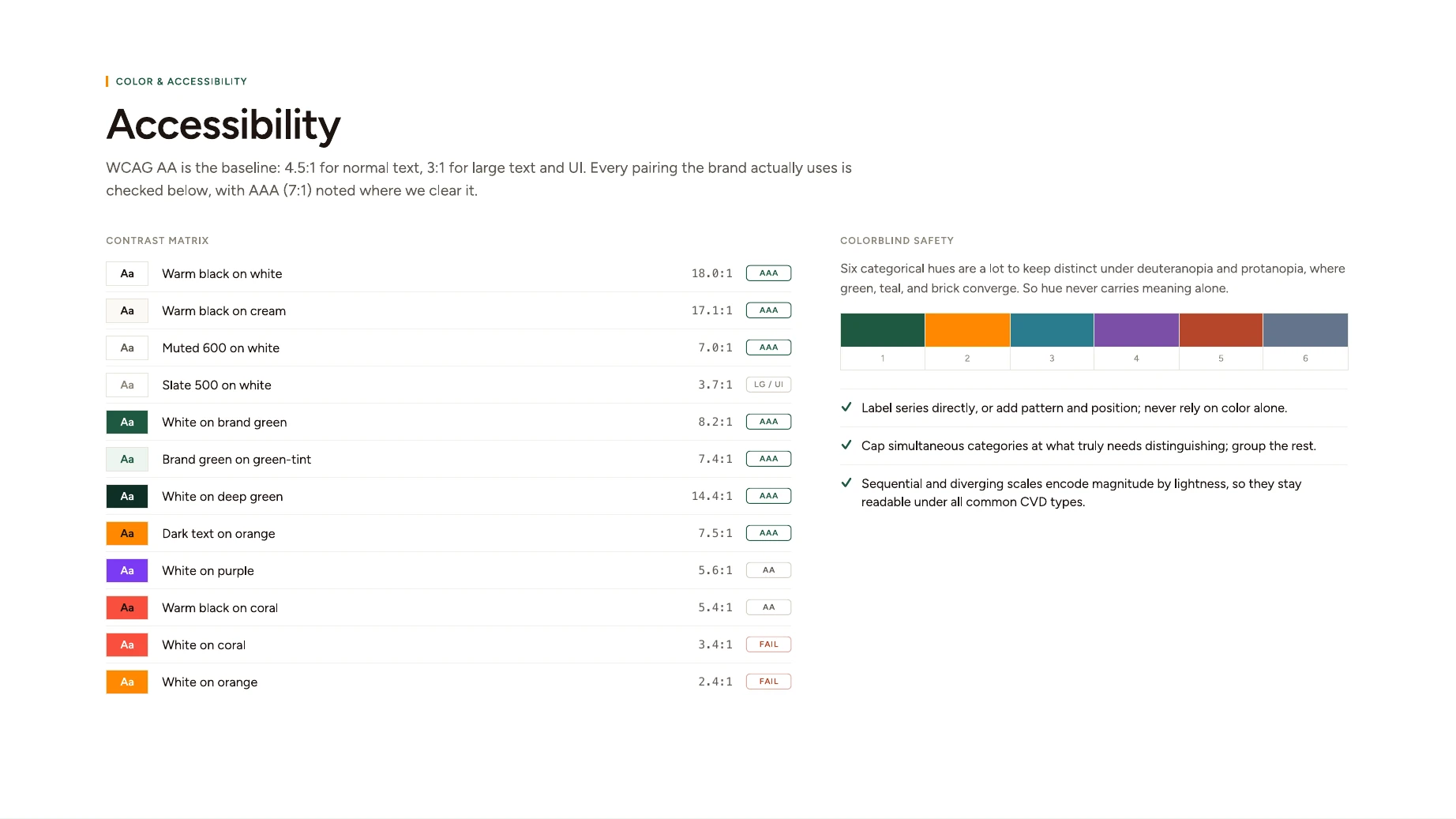Select the brick red categorical hue swatch
This screenshot has height=819, width=1456.
(1221, 330)
